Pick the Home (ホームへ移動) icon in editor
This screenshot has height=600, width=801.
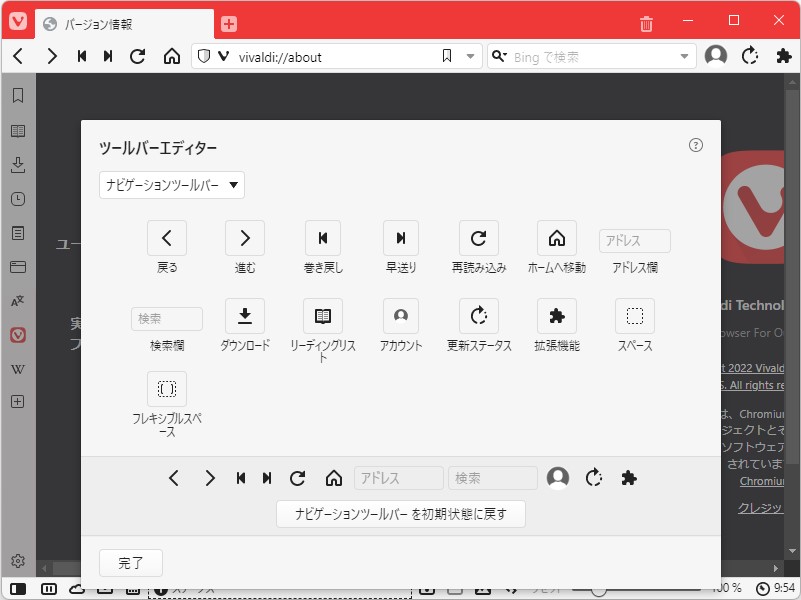pyautogui.click(x=557, y=238)
